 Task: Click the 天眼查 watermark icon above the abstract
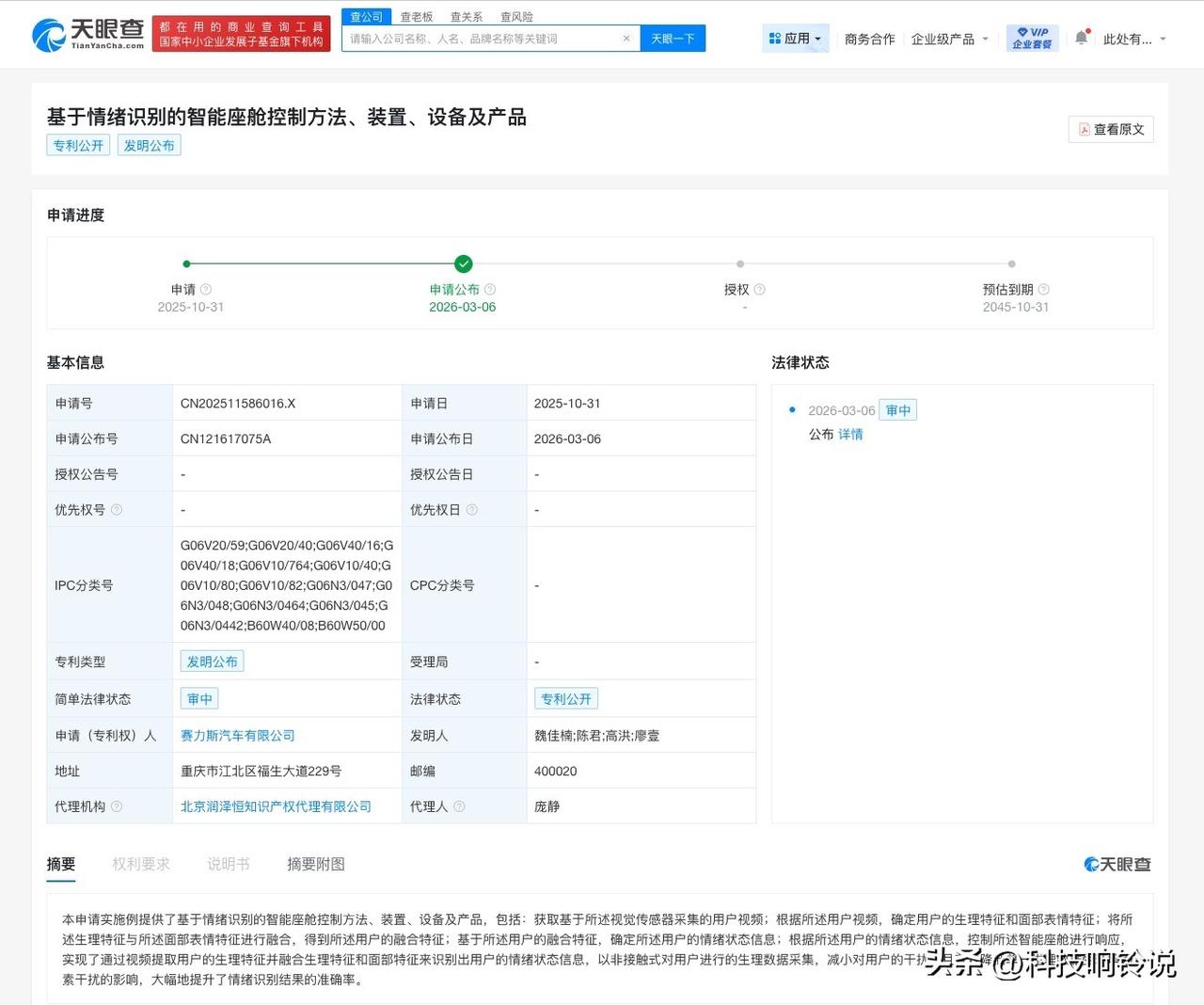pos(1091,864)
